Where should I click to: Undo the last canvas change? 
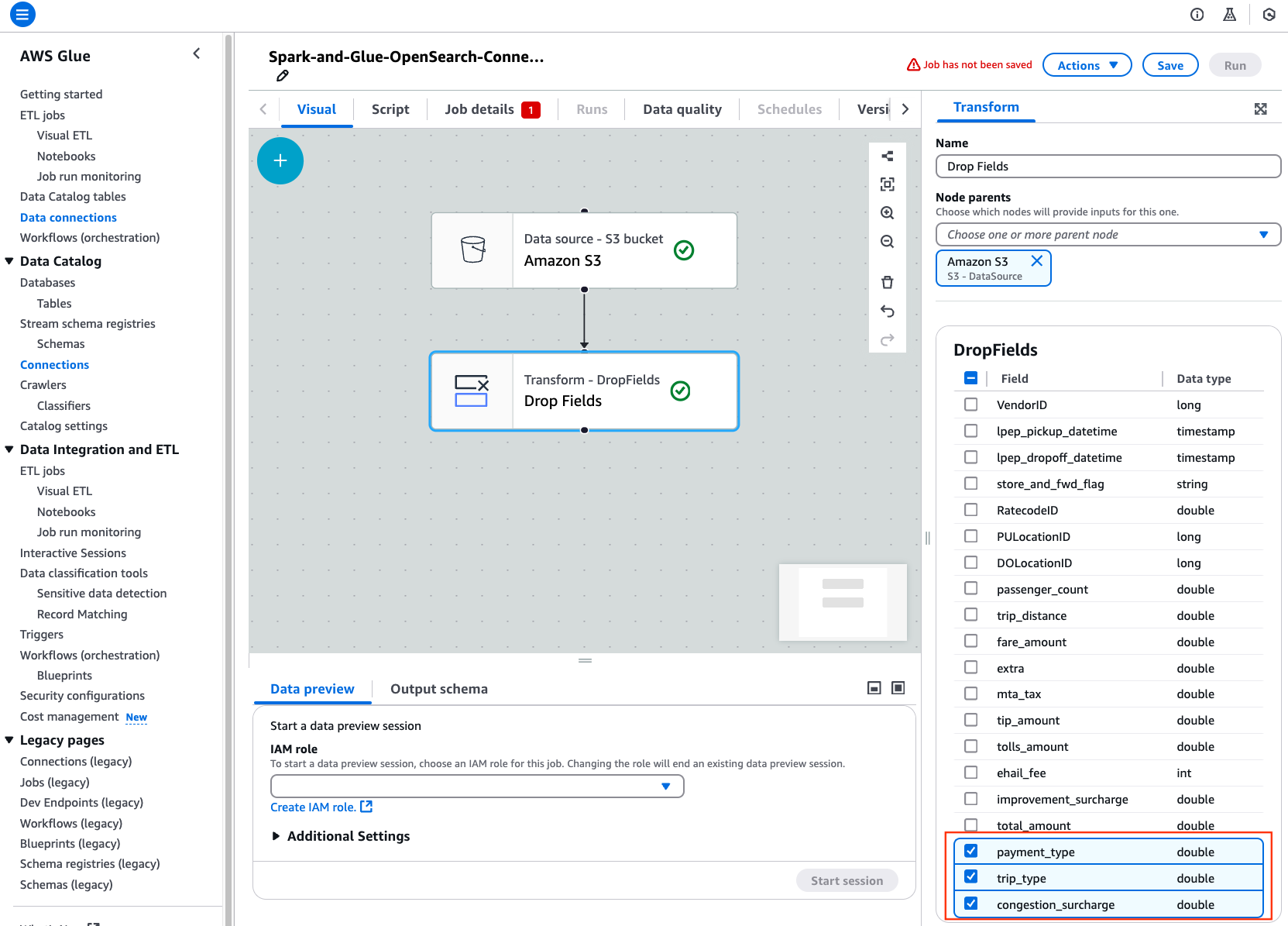[x=888, y=311]
